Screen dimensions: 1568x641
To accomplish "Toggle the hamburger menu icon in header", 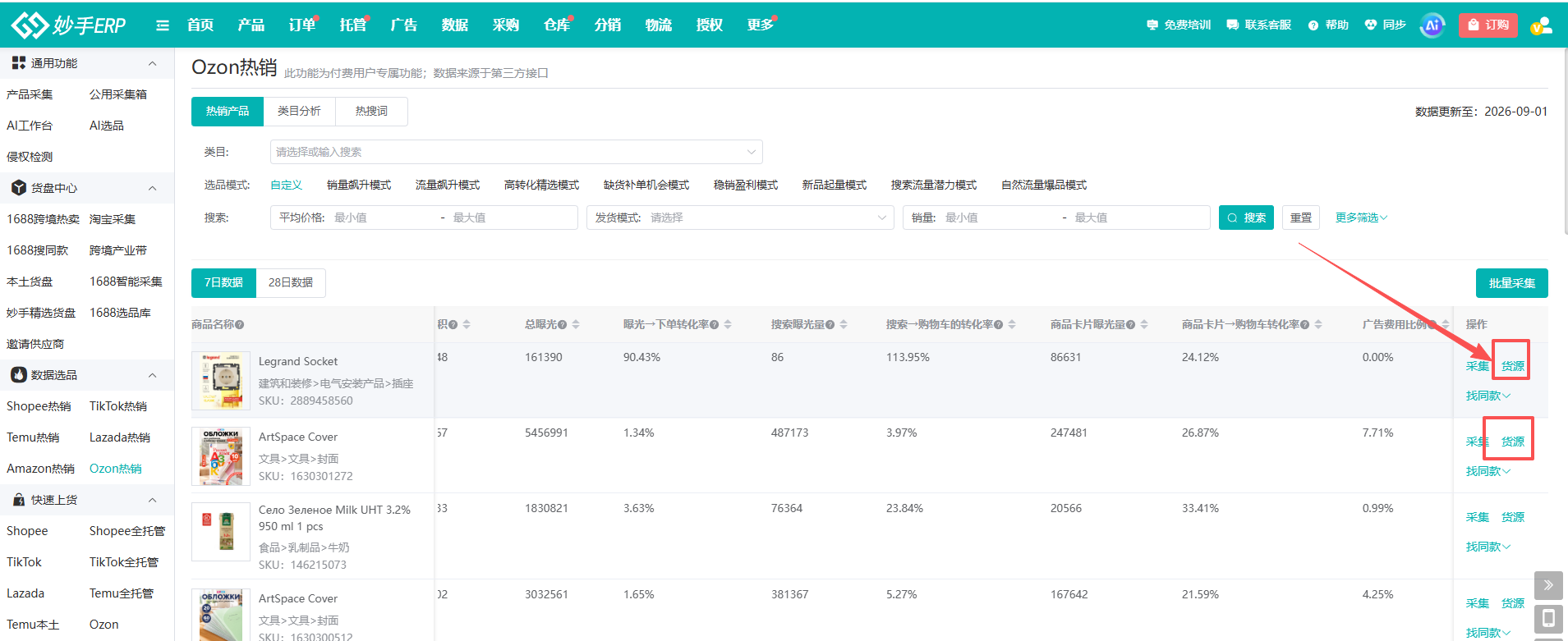I will pyautogui.click(x=163, y=25).
